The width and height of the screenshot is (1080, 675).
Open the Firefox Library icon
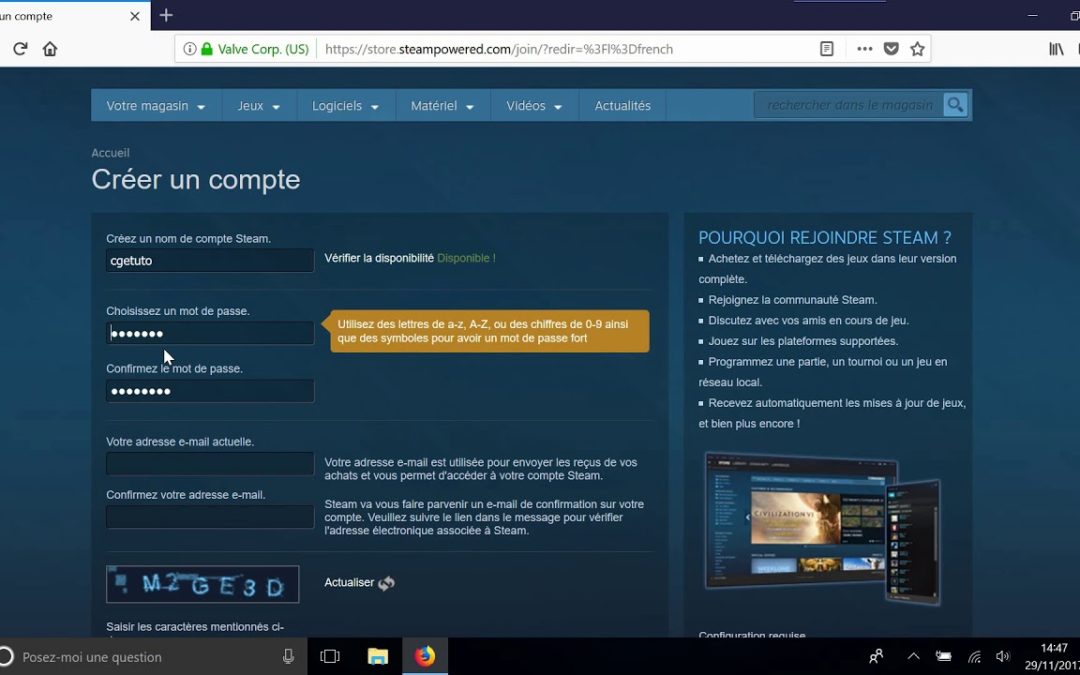click(x=1057, y=48)
